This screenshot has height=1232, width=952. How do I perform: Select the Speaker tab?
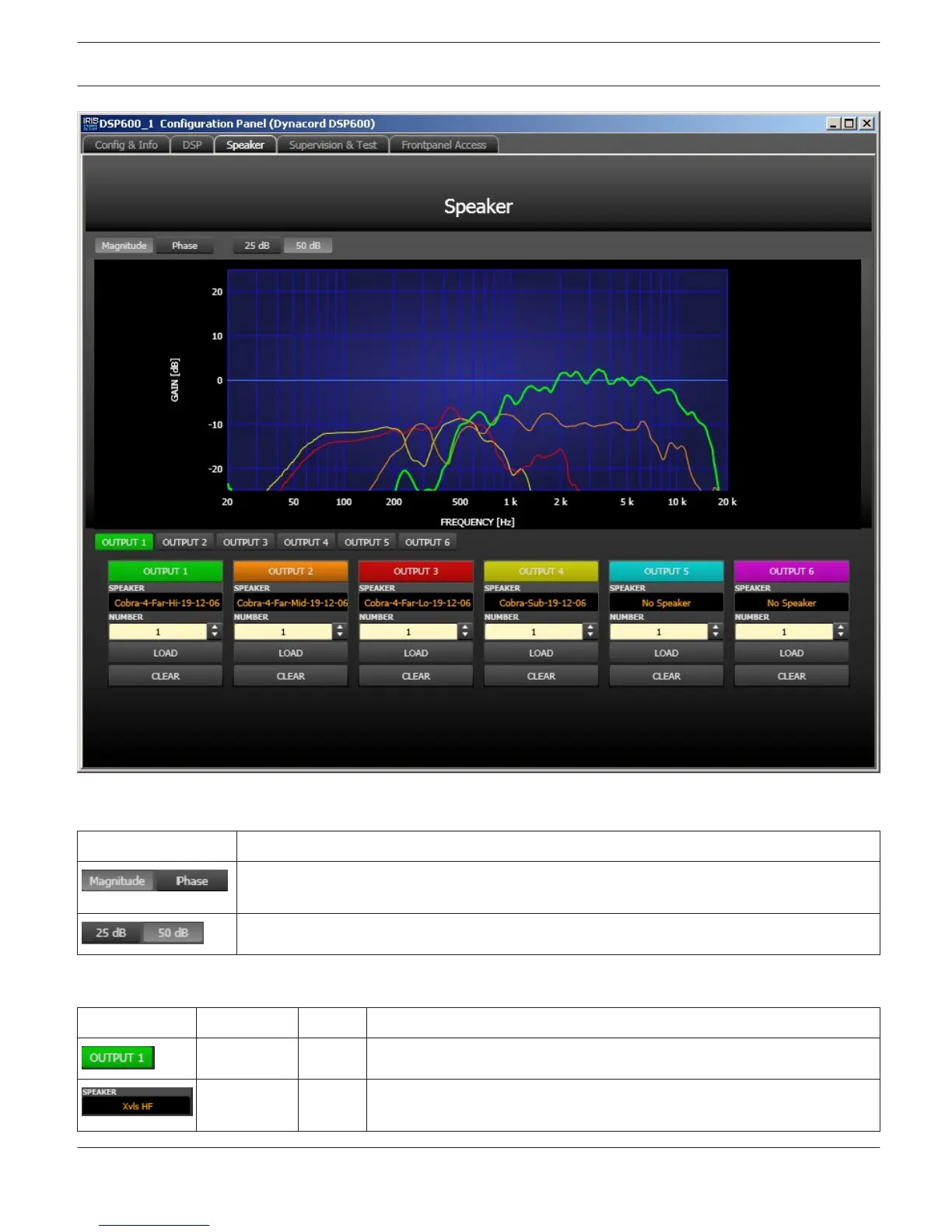(245, 145)
